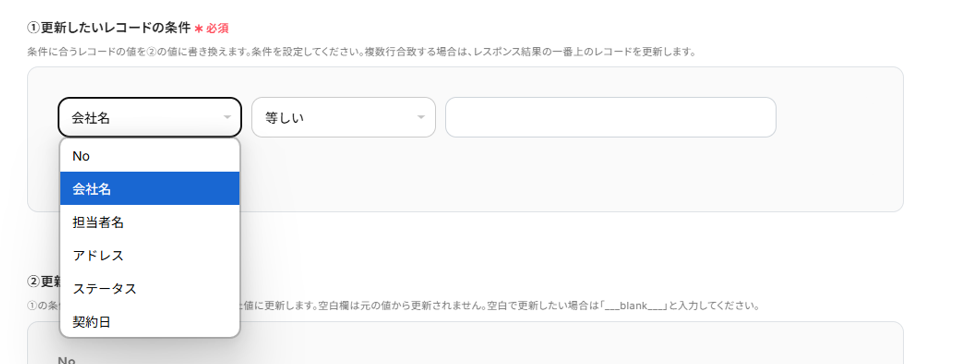Choose 契約日 from the dropdown list

(149, 322)
